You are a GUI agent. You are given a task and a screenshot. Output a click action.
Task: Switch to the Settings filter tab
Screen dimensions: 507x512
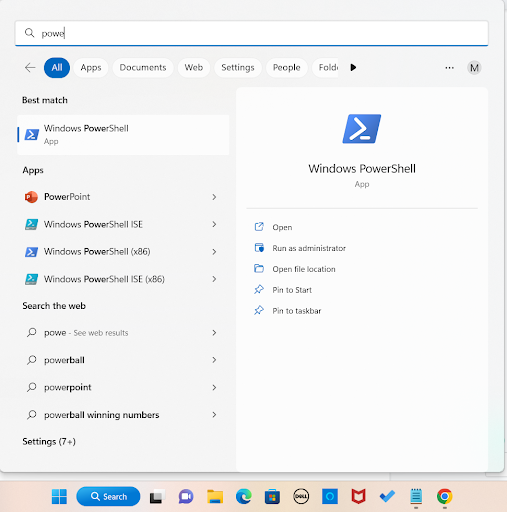238,68
